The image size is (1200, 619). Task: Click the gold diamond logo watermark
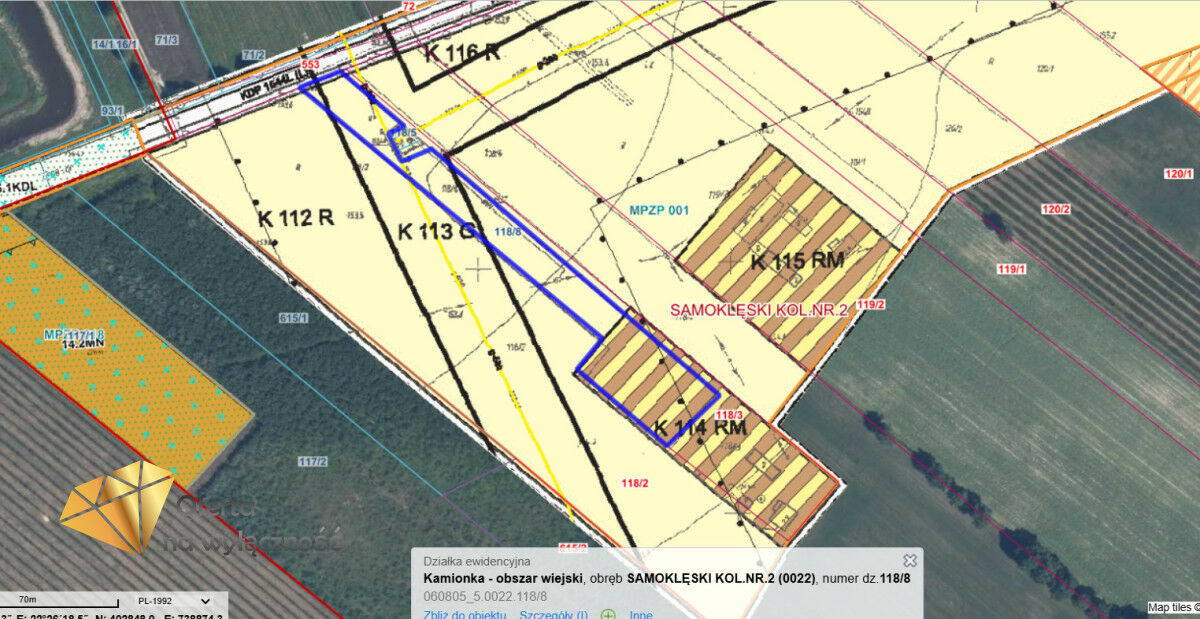tap(115, 505)
